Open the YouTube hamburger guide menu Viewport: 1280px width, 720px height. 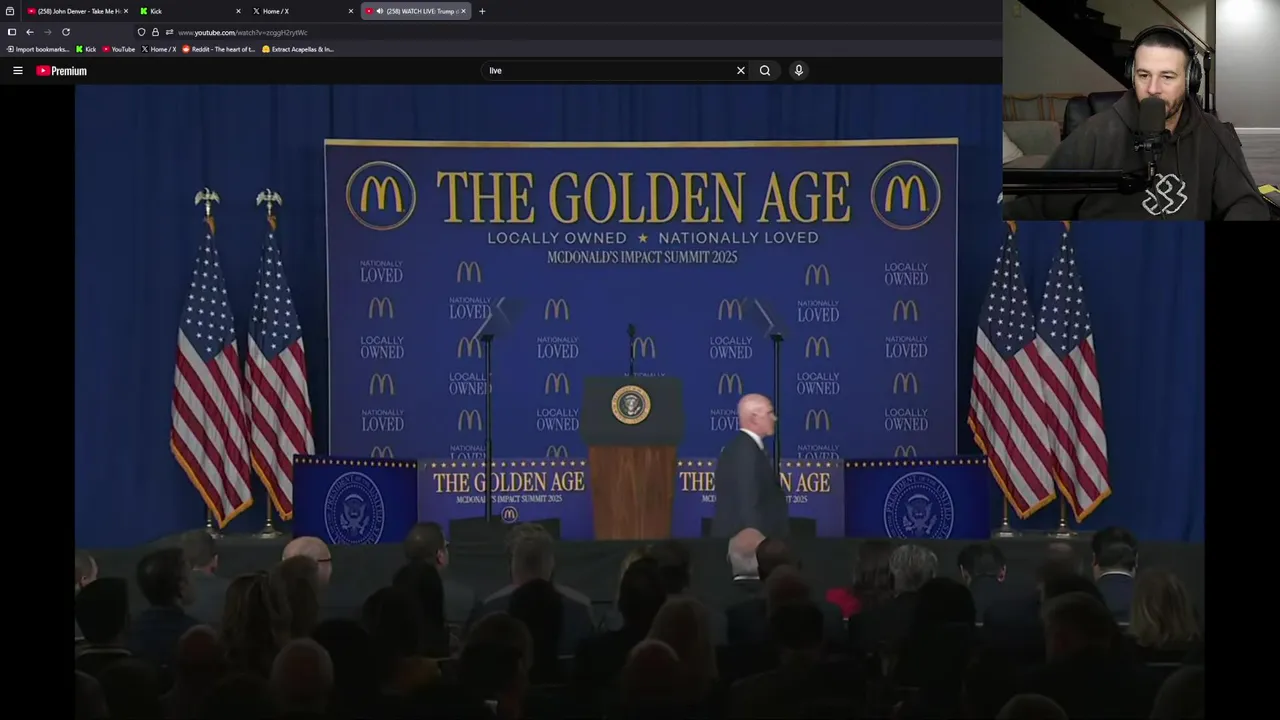[x=17, y=71]
